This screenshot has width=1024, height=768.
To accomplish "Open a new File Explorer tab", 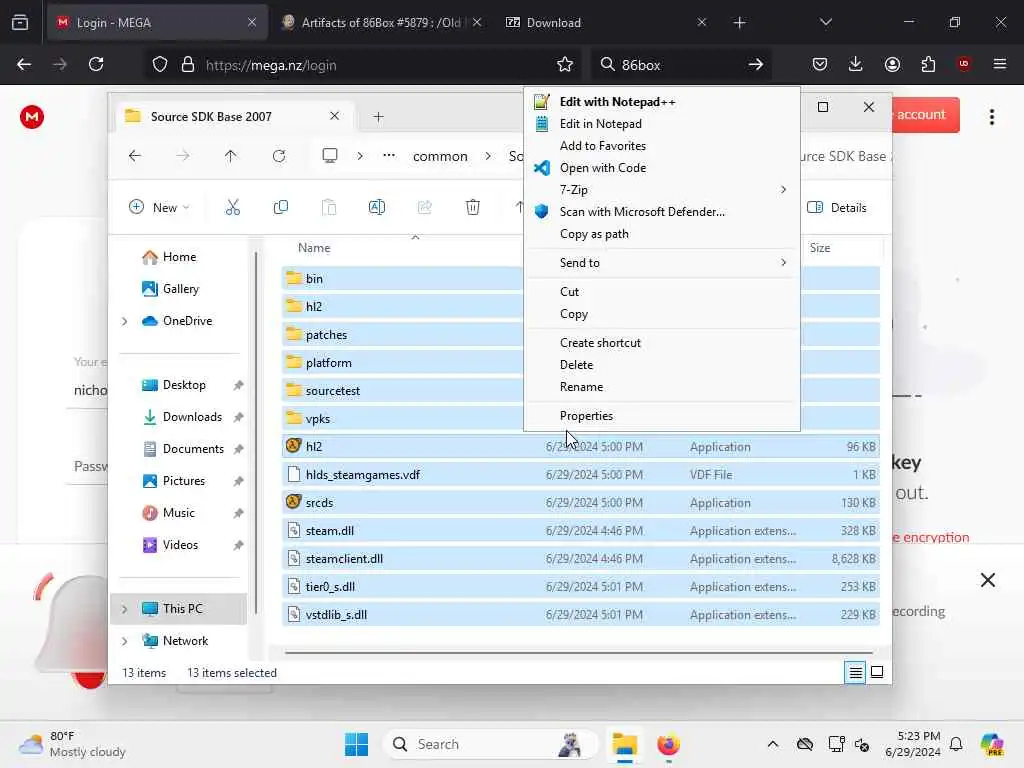I will coord(378,117).
